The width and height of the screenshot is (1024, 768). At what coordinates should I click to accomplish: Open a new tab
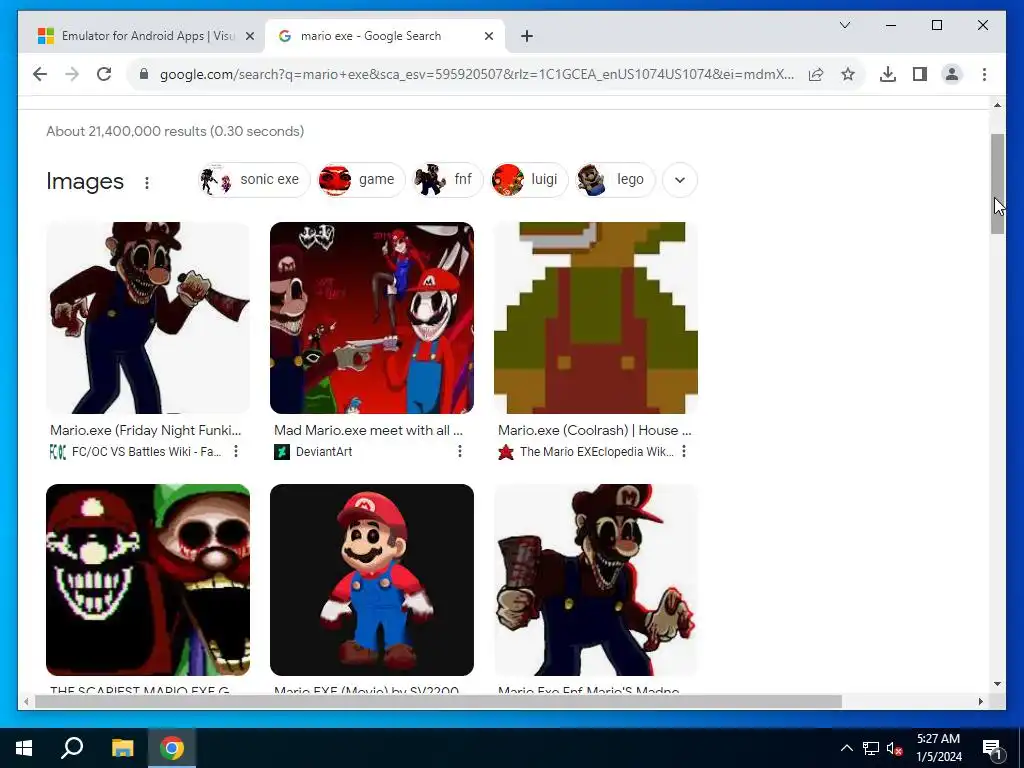[x=527, y=36]
